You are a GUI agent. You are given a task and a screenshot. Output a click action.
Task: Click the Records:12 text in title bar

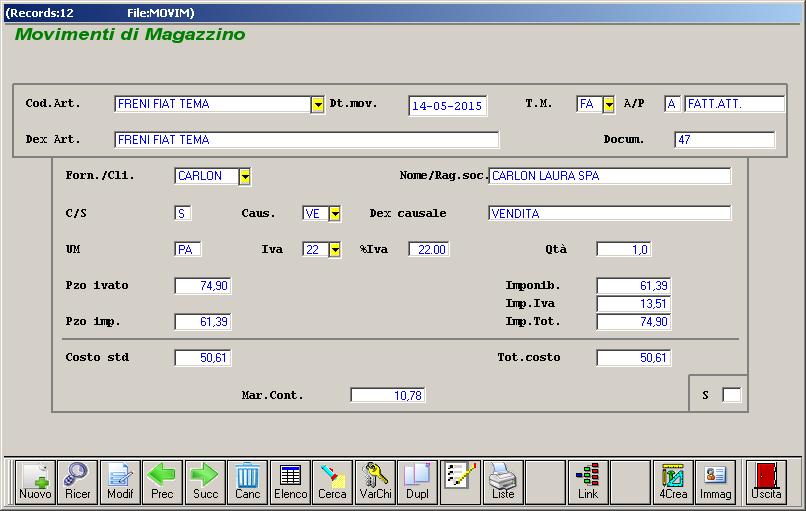pyautogui.click(x=40, y=13)
